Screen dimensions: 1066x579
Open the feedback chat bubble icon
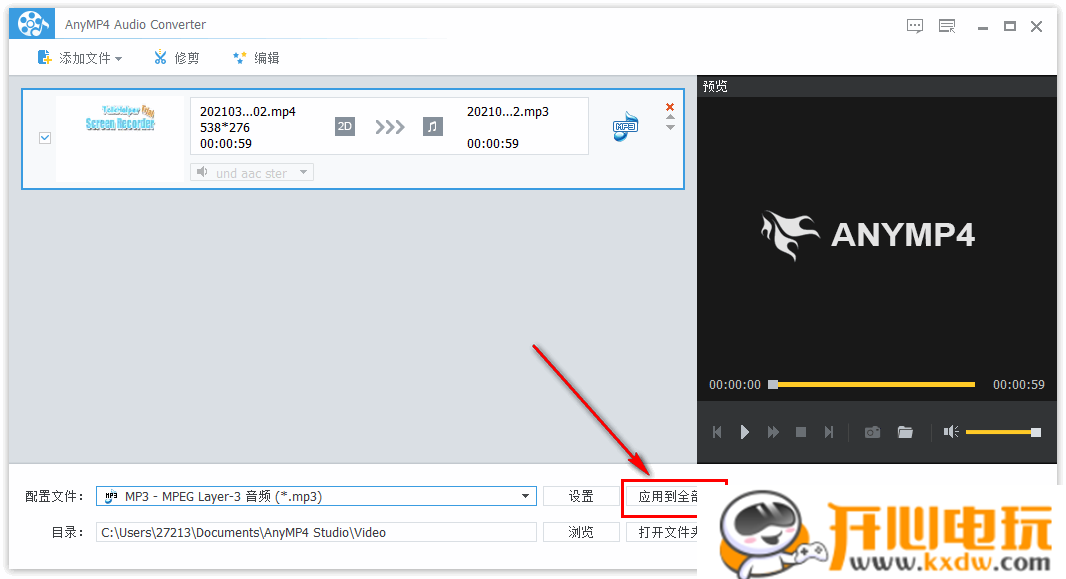click(915, 27)
